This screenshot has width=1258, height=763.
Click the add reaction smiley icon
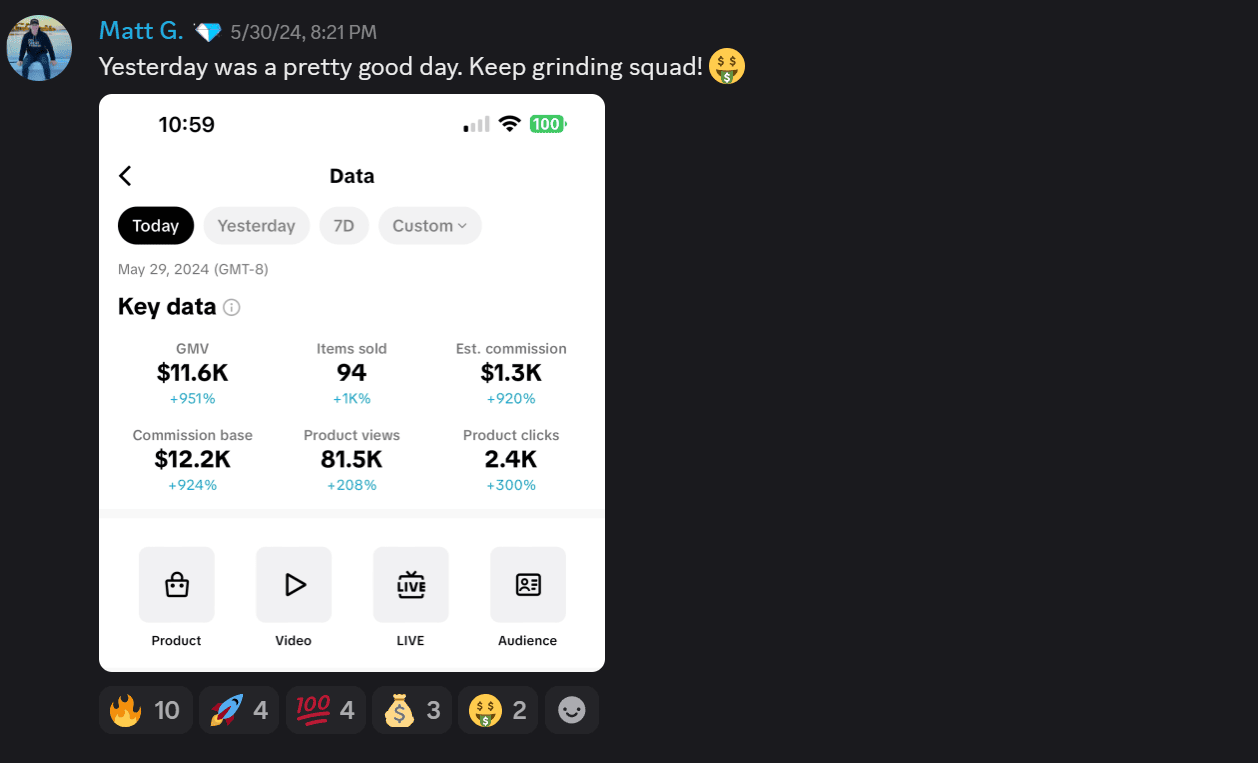pyautogui.click(x=572, y=710)
